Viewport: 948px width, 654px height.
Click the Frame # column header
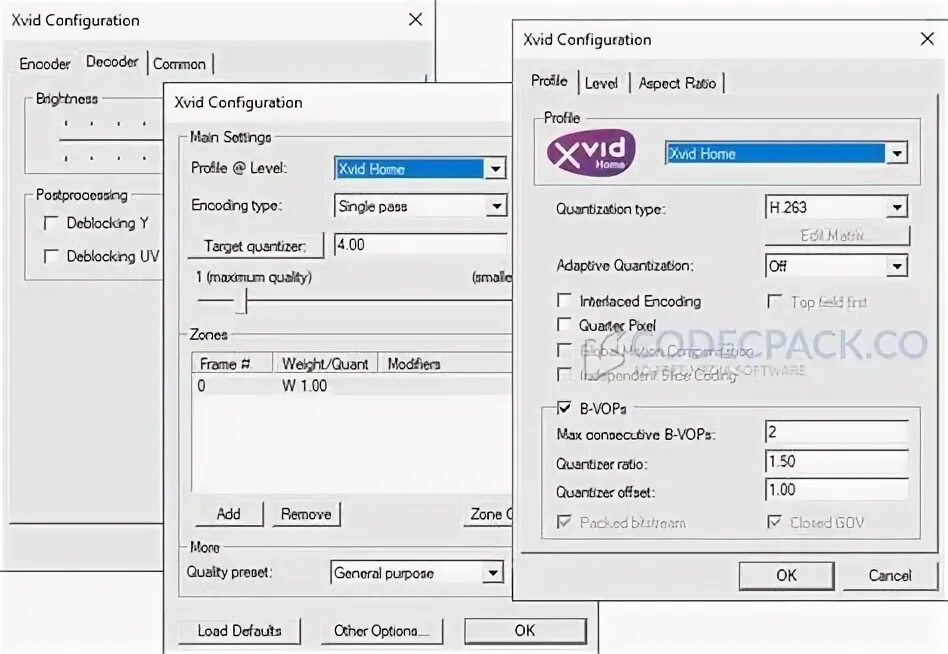pyautogui.click(x=233, y=364)
